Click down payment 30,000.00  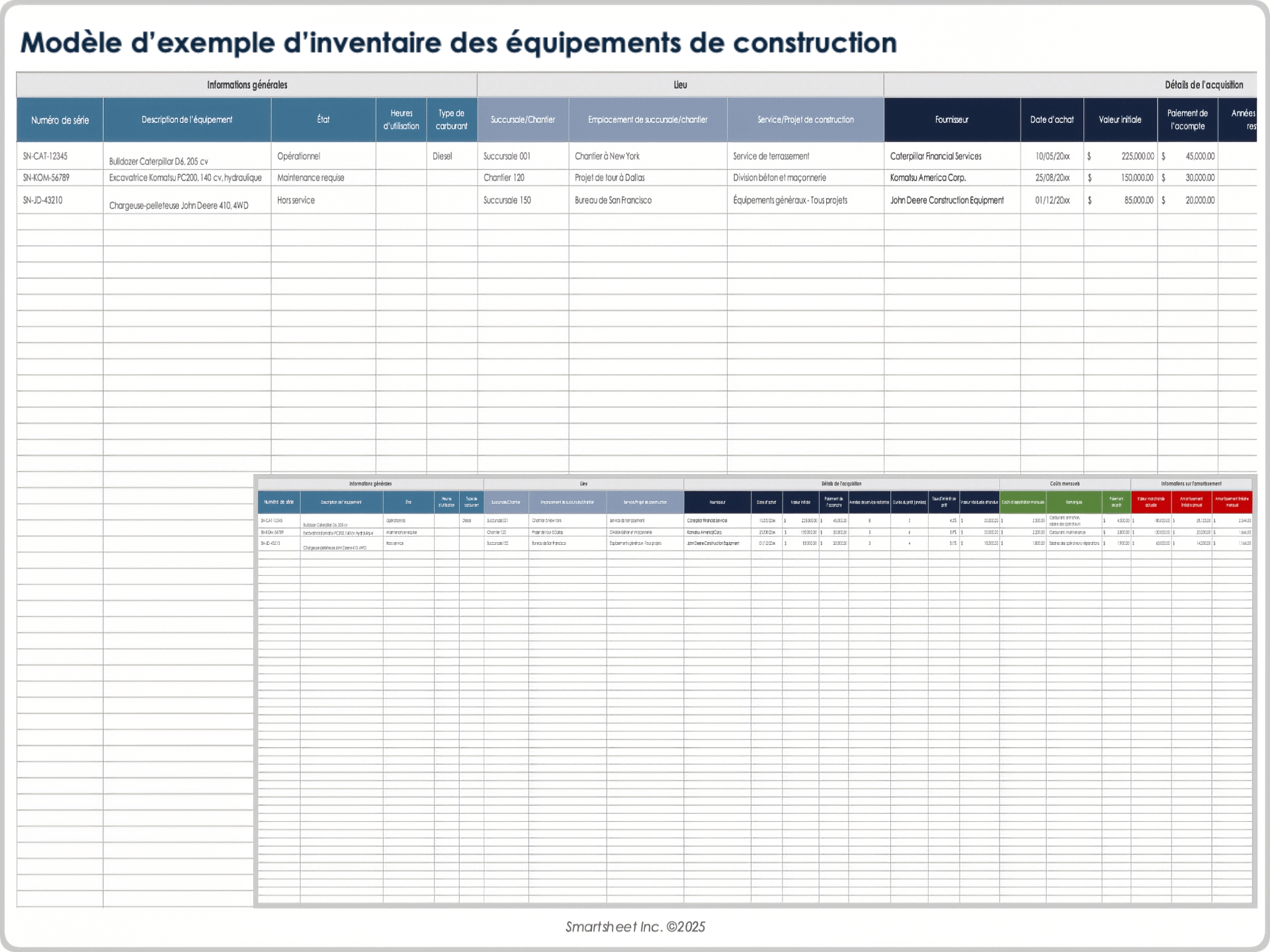[1188, 178]
